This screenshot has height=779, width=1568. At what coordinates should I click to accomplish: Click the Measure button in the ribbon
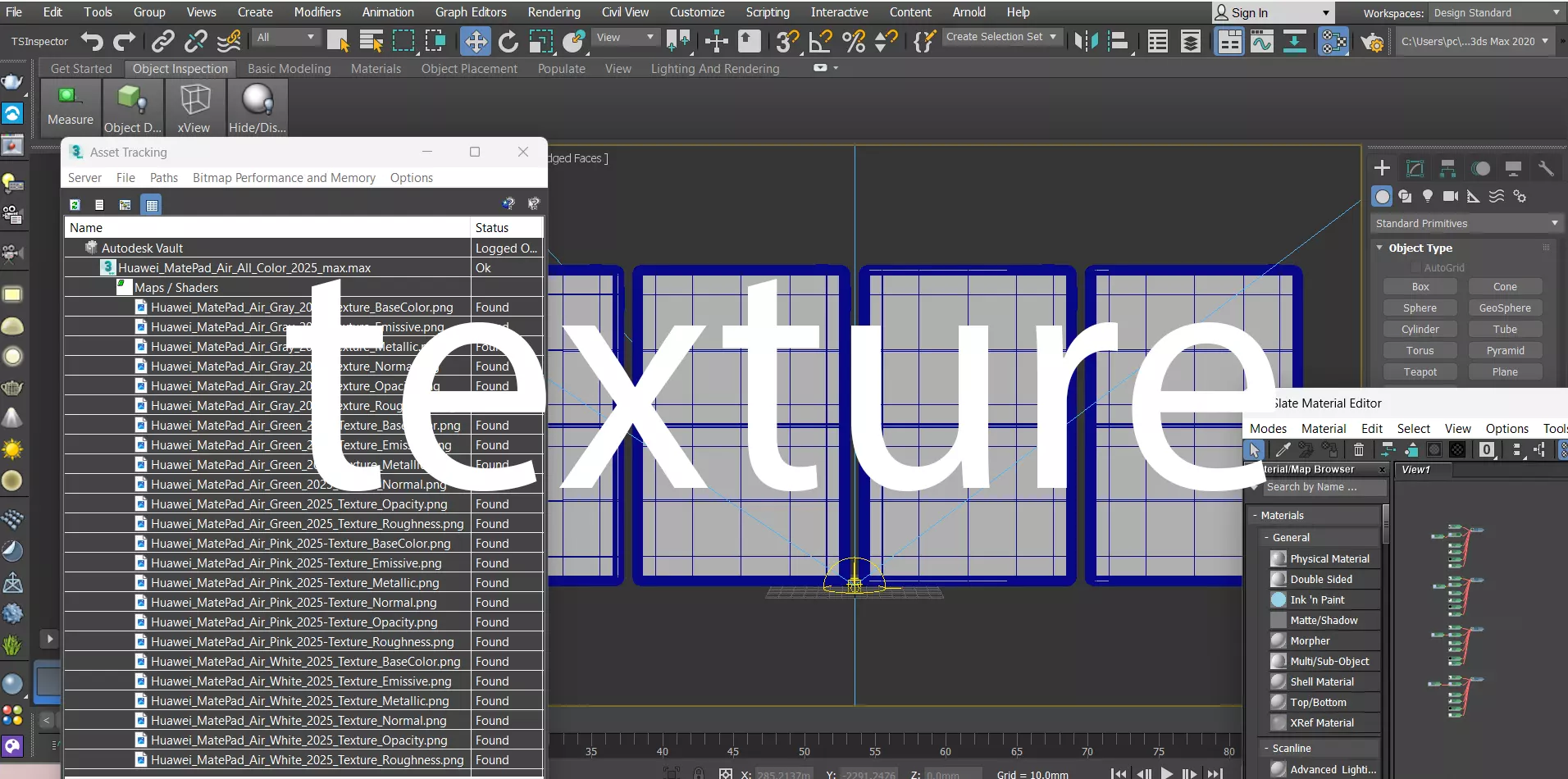pyautogui.click(x=71, y=107)
